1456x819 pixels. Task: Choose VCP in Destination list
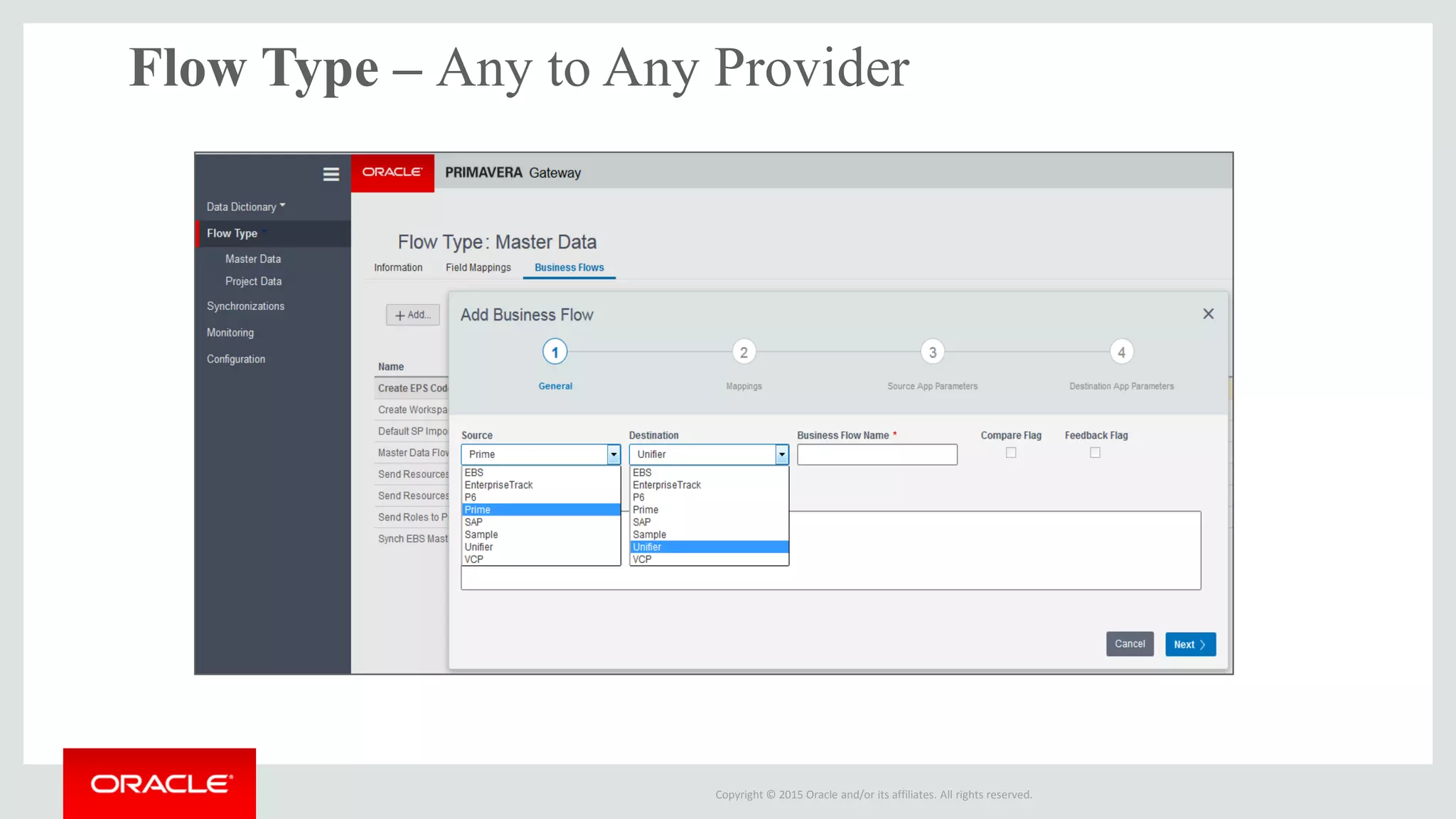pyautogui.click(x=710, y=560)
